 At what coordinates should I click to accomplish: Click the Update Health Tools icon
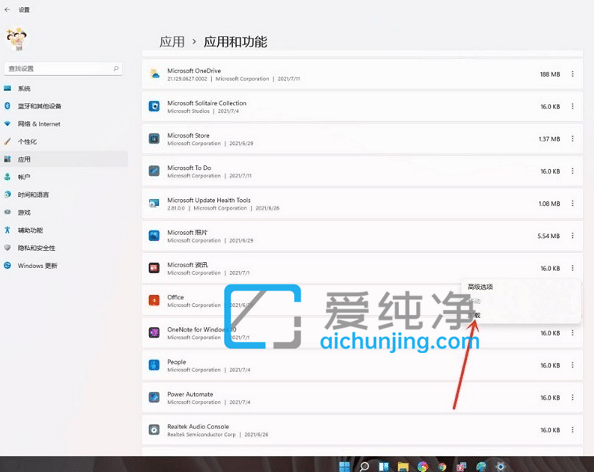coord(154,203)
